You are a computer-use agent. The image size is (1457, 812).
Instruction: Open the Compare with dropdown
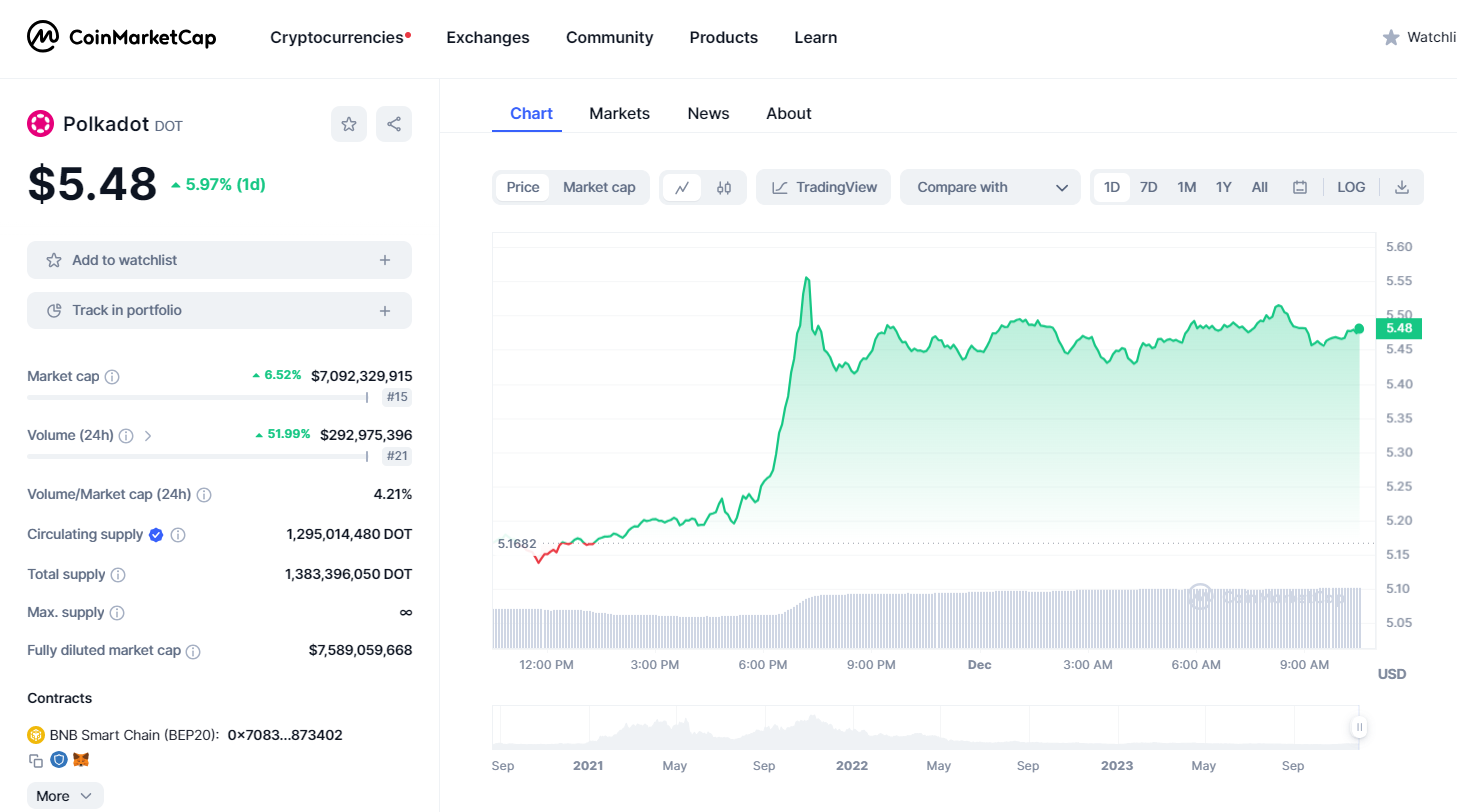tap(991, 187)
